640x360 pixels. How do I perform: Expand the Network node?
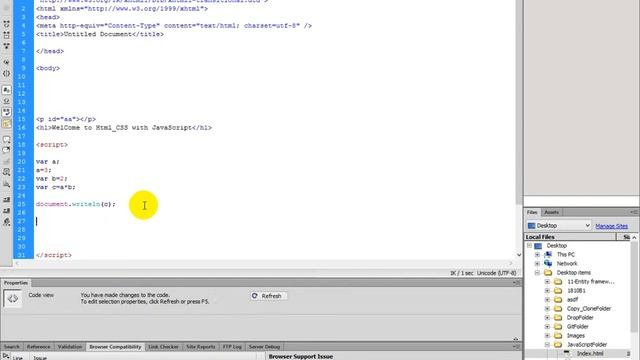point(537,264)
